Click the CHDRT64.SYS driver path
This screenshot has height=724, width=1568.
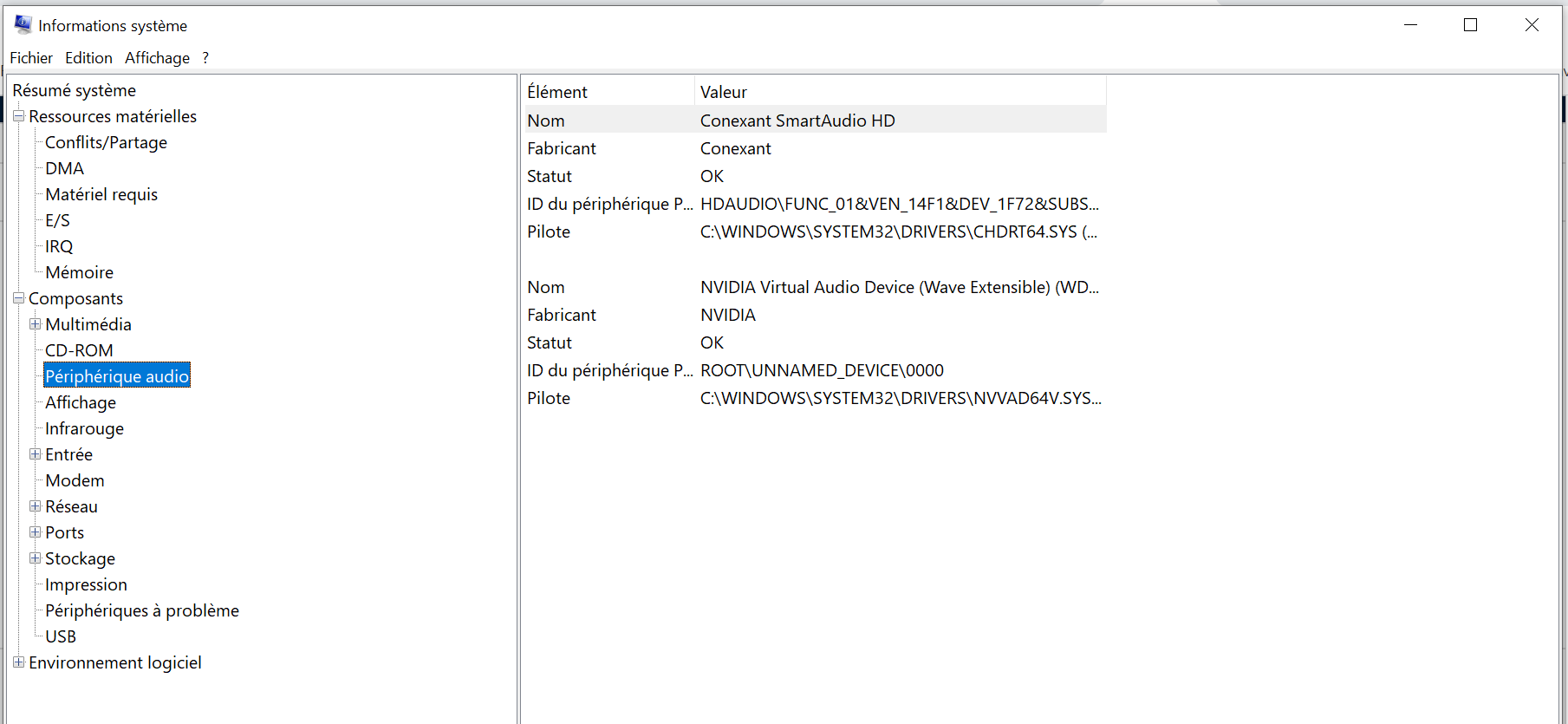click(899, 232)
